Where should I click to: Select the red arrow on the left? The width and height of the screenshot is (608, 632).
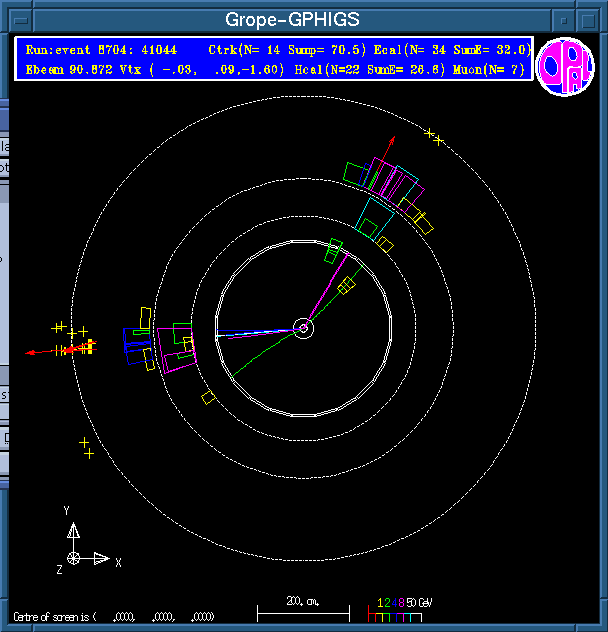click(45, 351)
